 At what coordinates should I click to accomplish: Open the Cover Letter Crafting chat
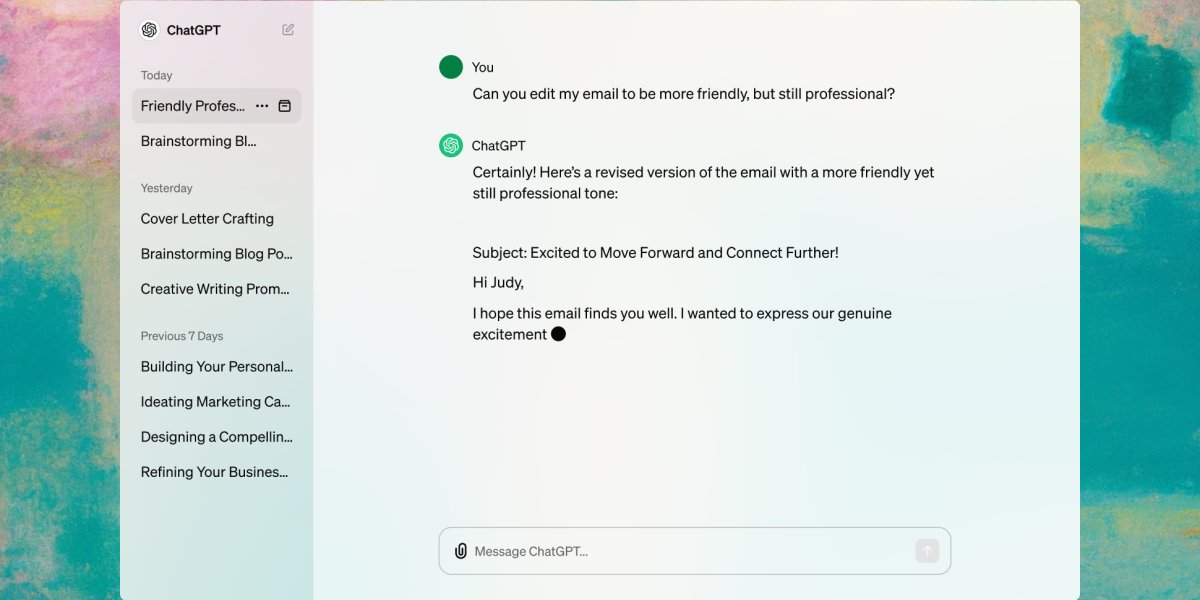click(x=207, y=219)
